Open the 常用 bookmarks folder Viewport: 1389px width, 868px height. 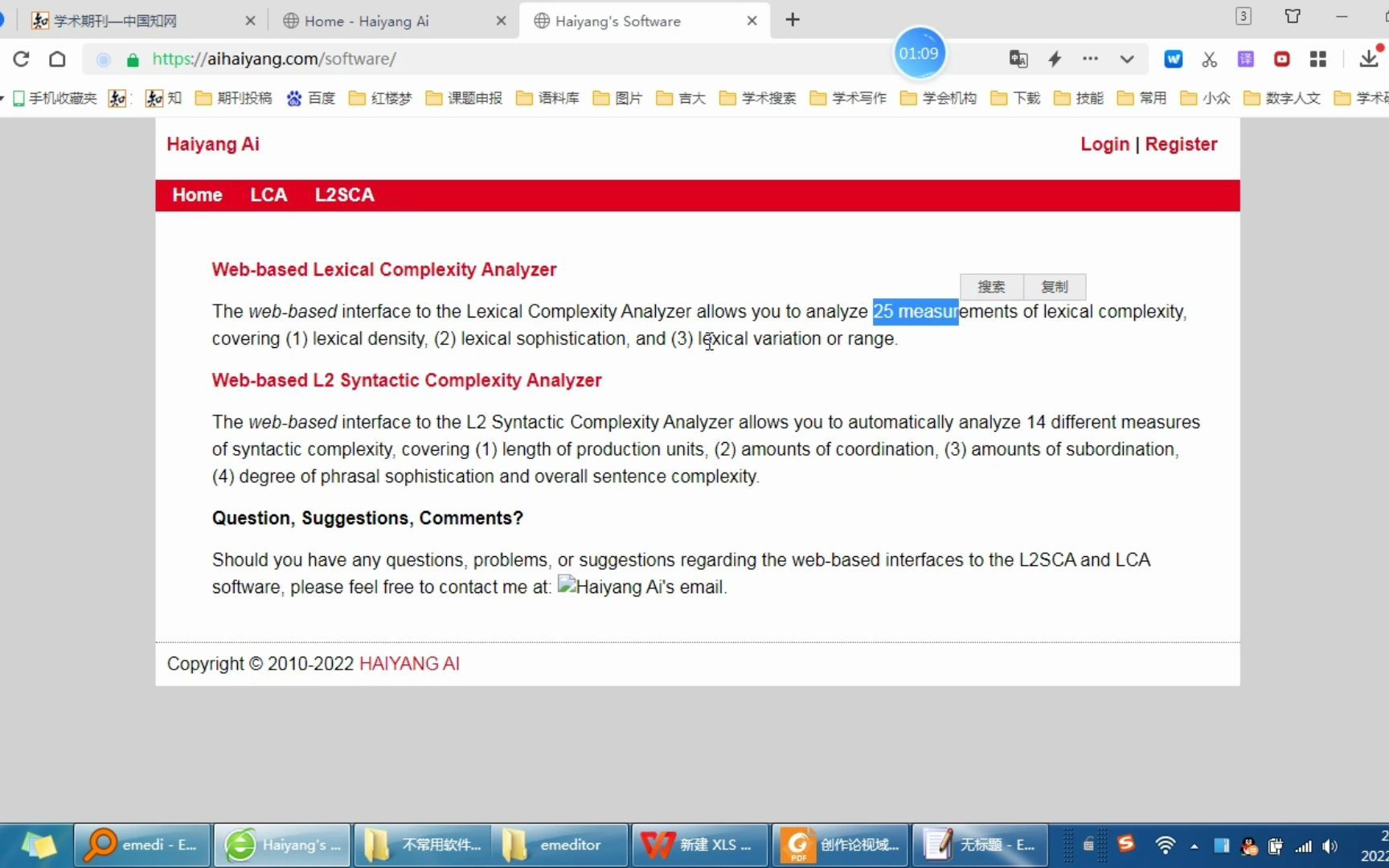pos(1141,98)
